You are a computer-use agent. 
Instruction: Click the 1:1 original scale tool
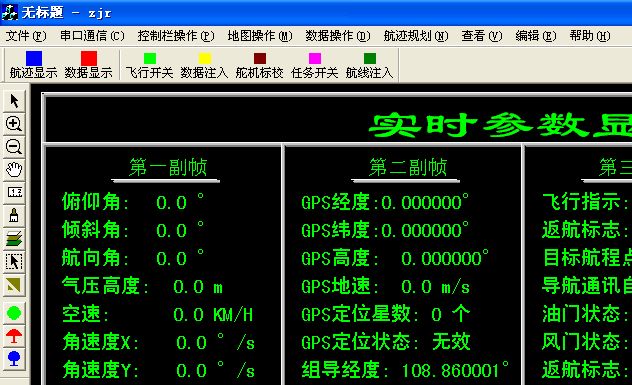14,193
